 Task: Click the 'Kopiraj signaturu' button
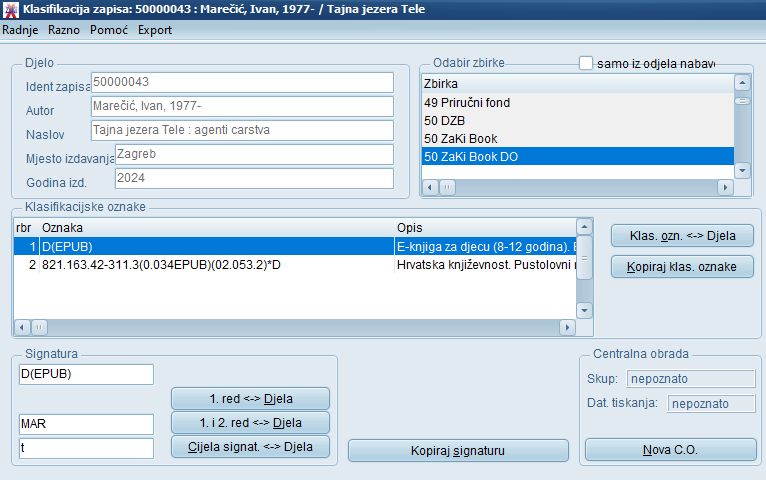pyautogui.click(x=458, y=450)
